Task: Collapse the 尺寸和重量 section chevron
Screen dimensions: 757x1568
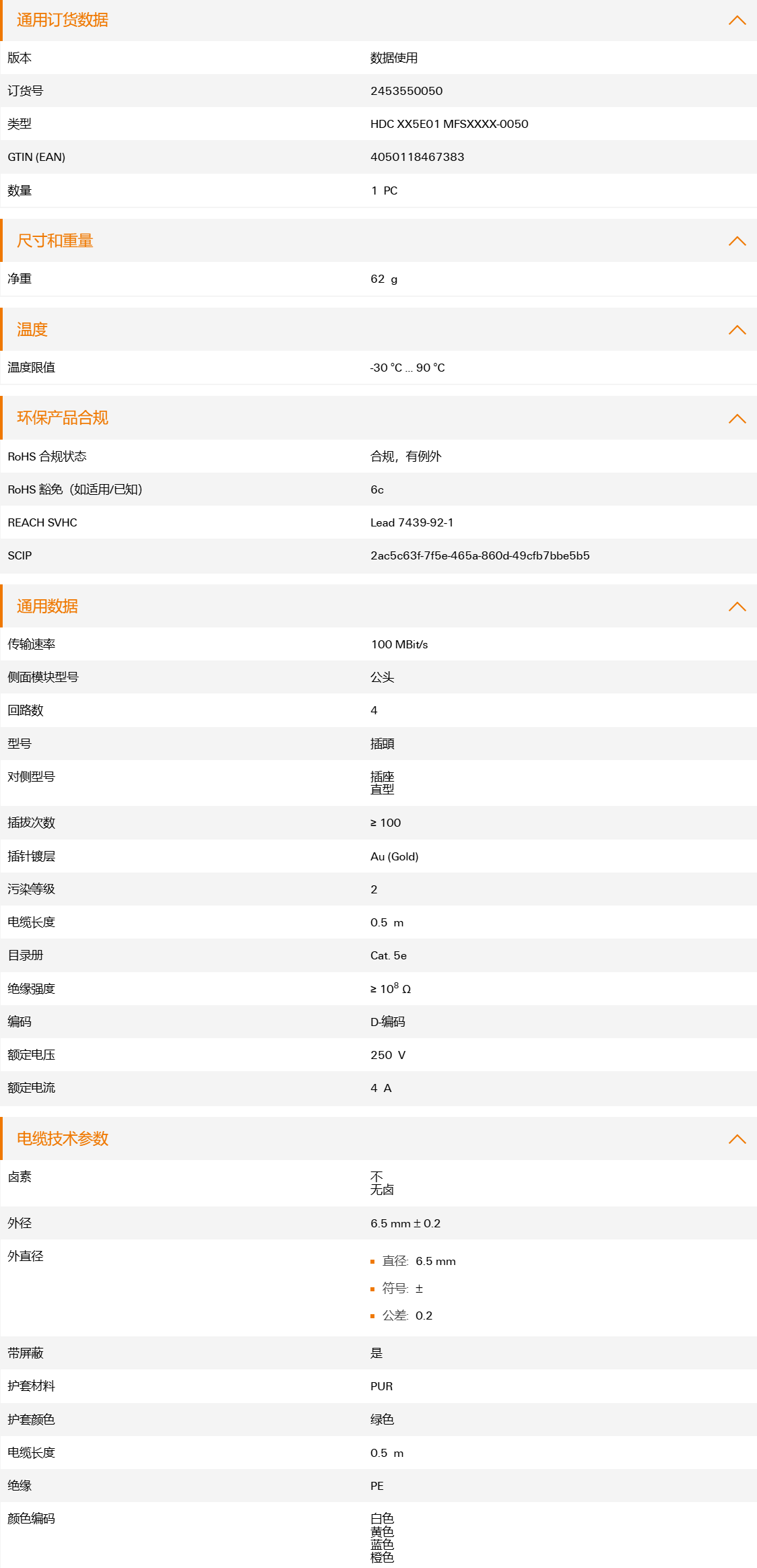Action: (737, 241)
